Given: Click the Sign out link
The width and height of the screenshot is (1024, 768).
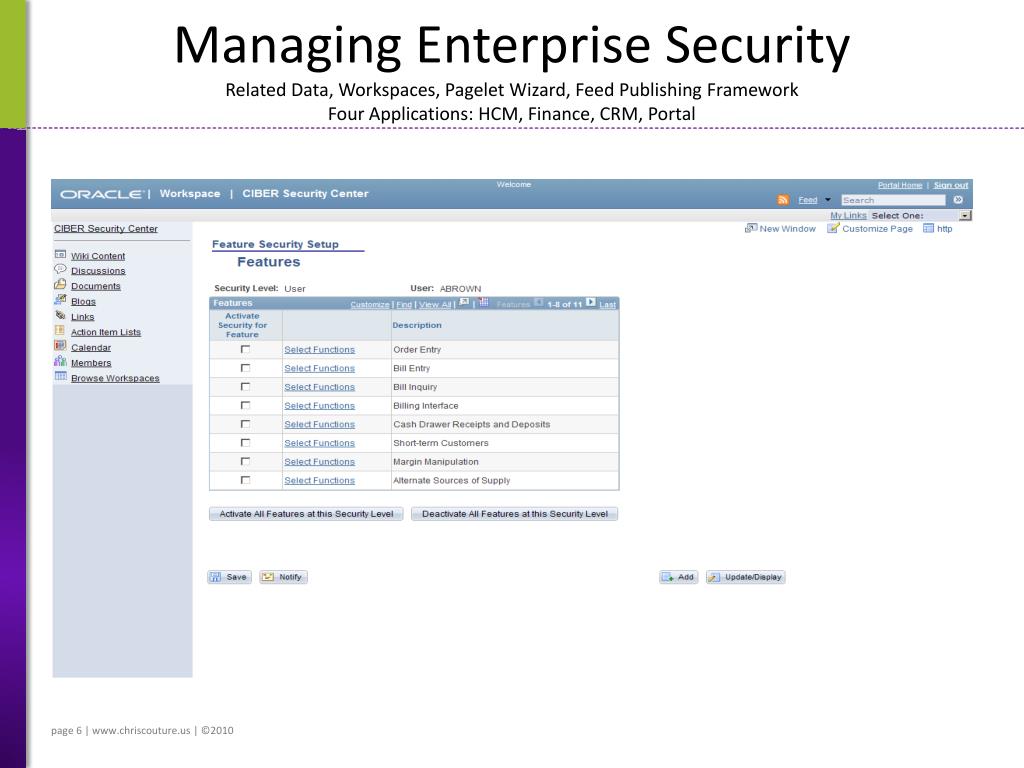Looking at the screenshot, I should 951,185.
